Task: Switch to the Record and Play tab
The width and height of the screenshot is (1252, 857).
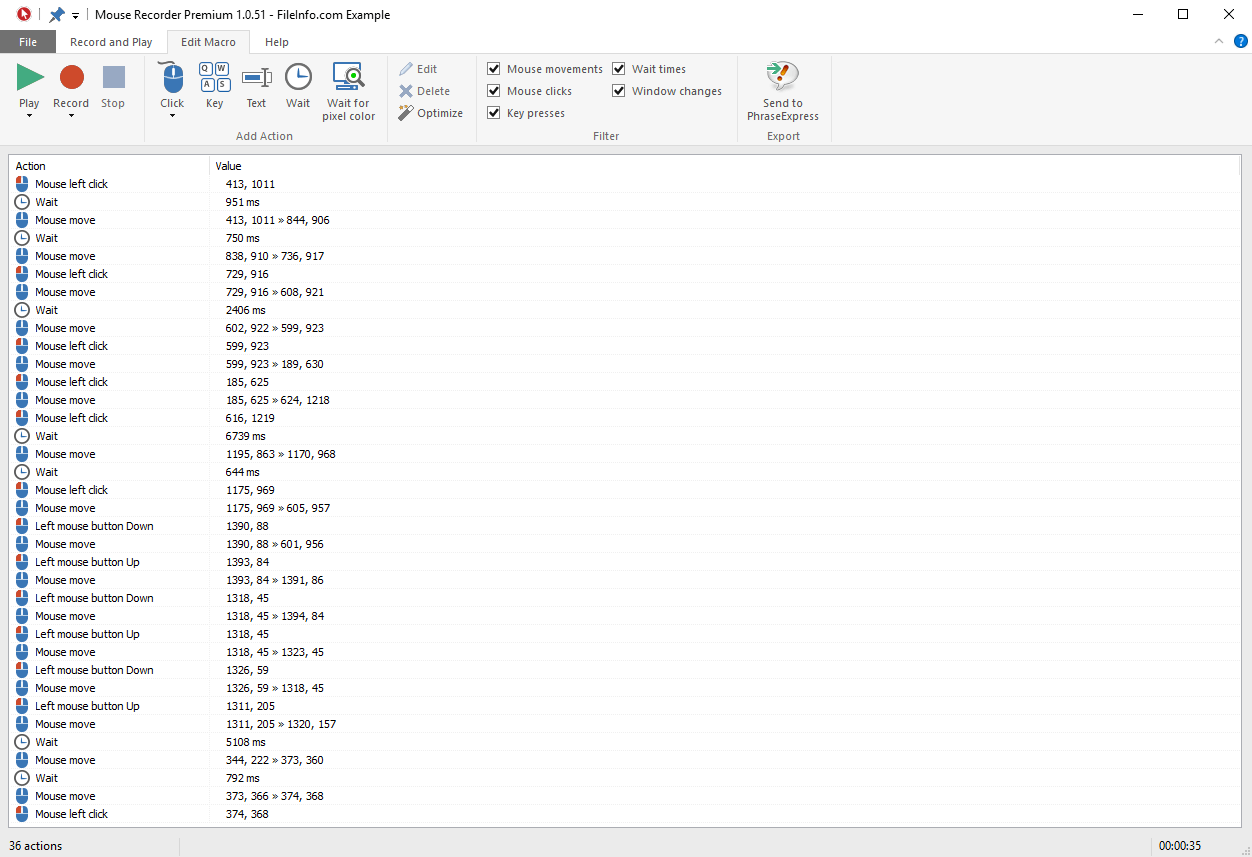Action: (x=111, y=42)
